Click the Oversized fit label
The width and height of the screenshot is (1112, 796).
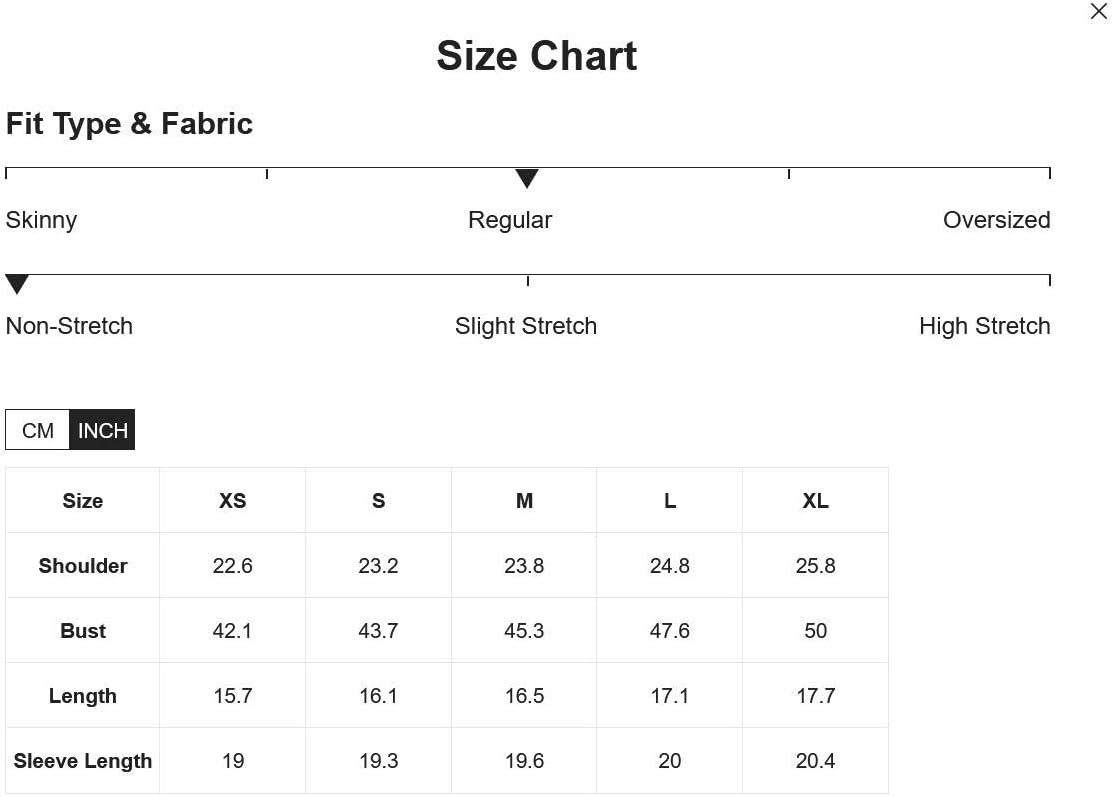996,220
